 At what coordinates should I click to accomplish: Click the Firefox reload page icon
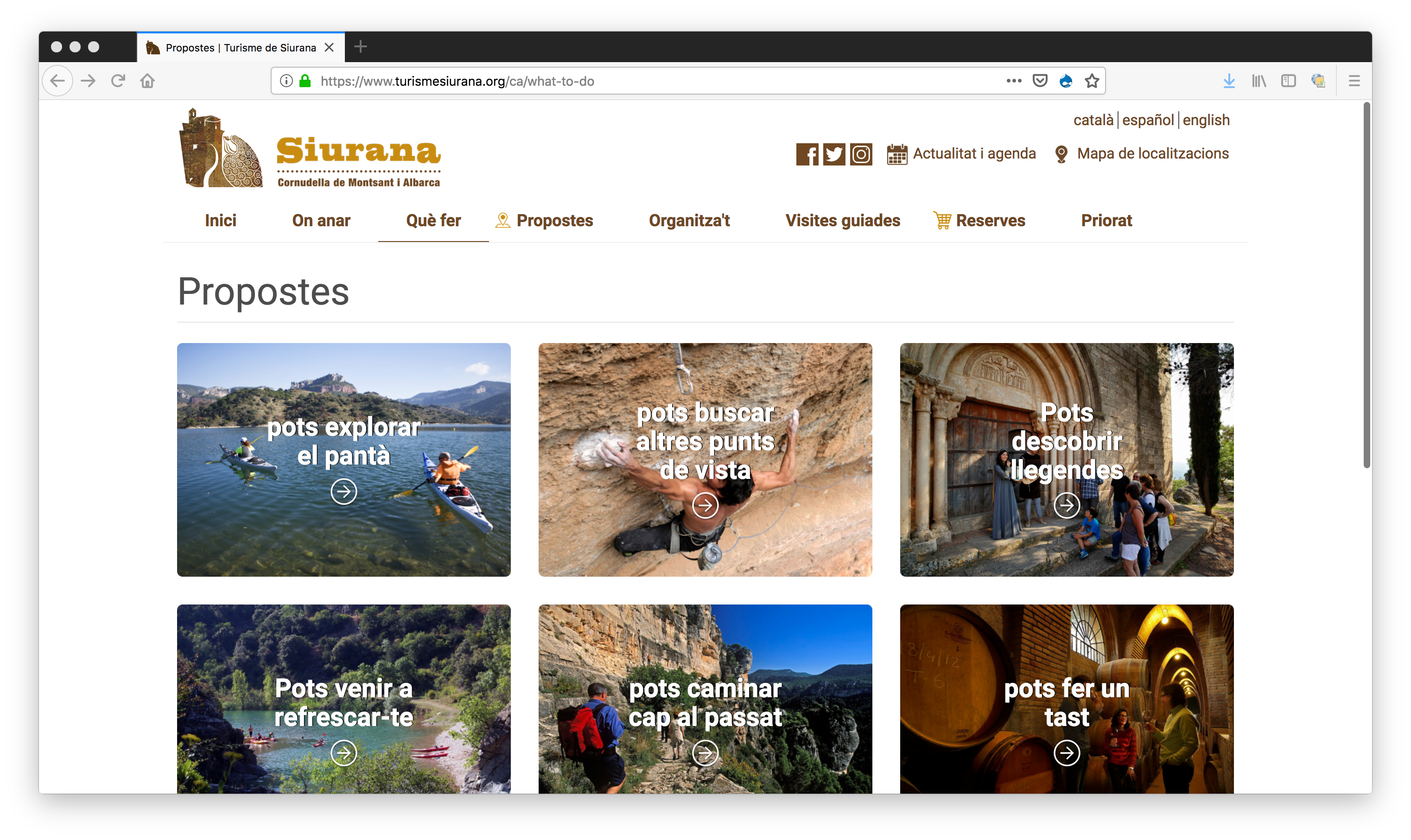[118, 81]
